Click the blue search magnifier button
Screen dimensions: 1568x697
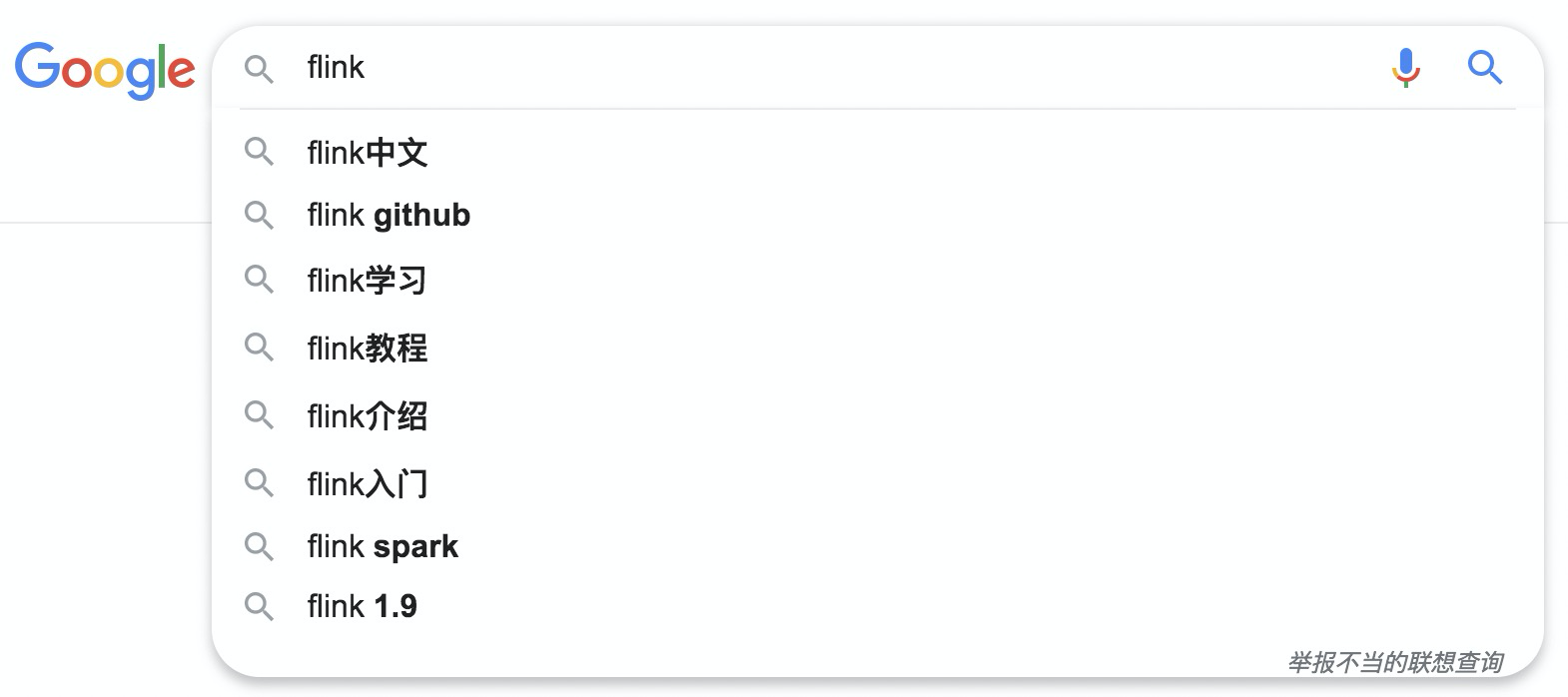point(1484,68)
